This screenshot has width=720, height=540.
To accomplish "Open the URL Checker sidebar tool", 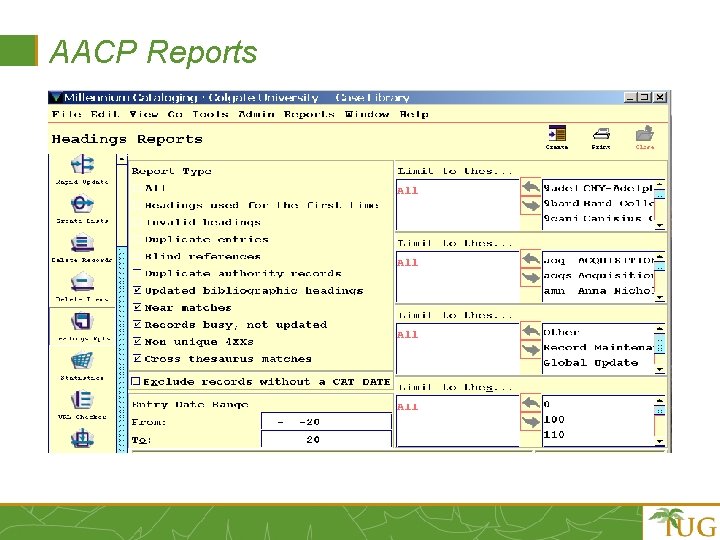I will [82, 405].
